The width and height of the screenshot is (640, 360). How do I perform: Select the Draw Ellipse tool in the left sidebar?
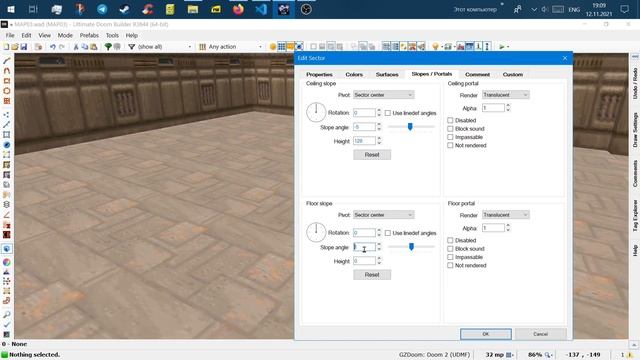(x=7, y=91)
